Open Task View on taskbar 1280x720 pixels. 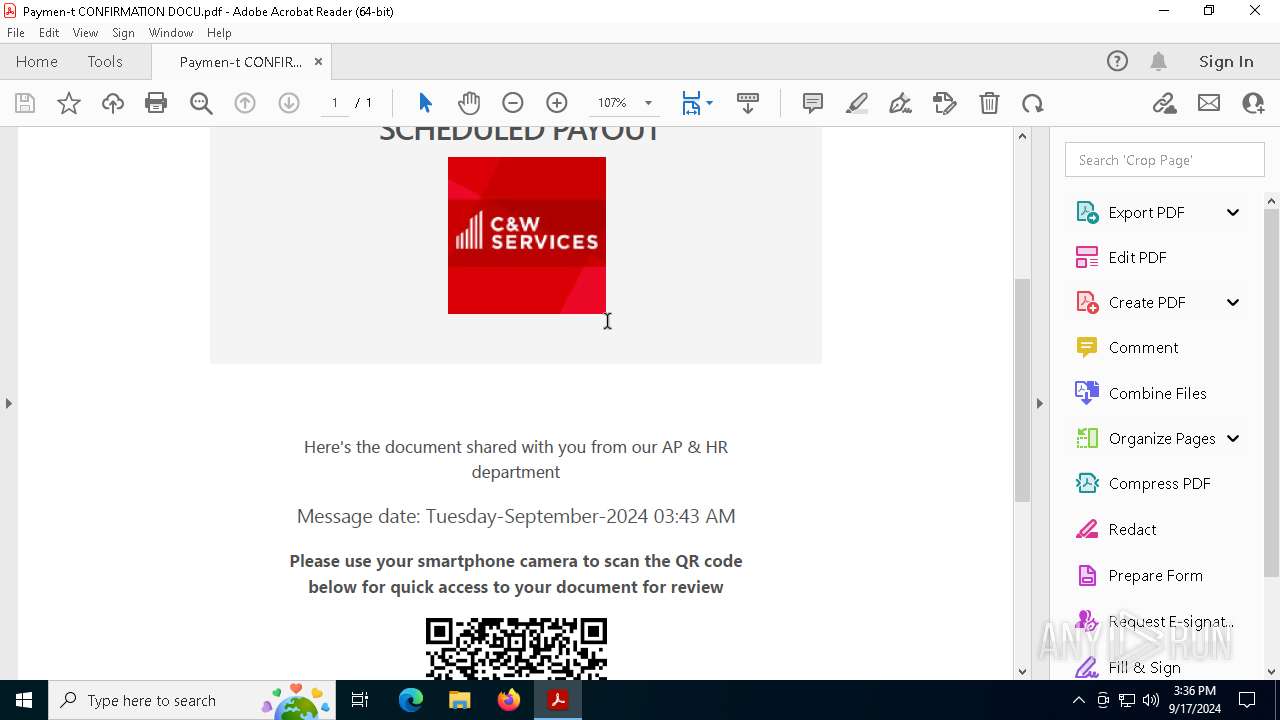point(360,700)
